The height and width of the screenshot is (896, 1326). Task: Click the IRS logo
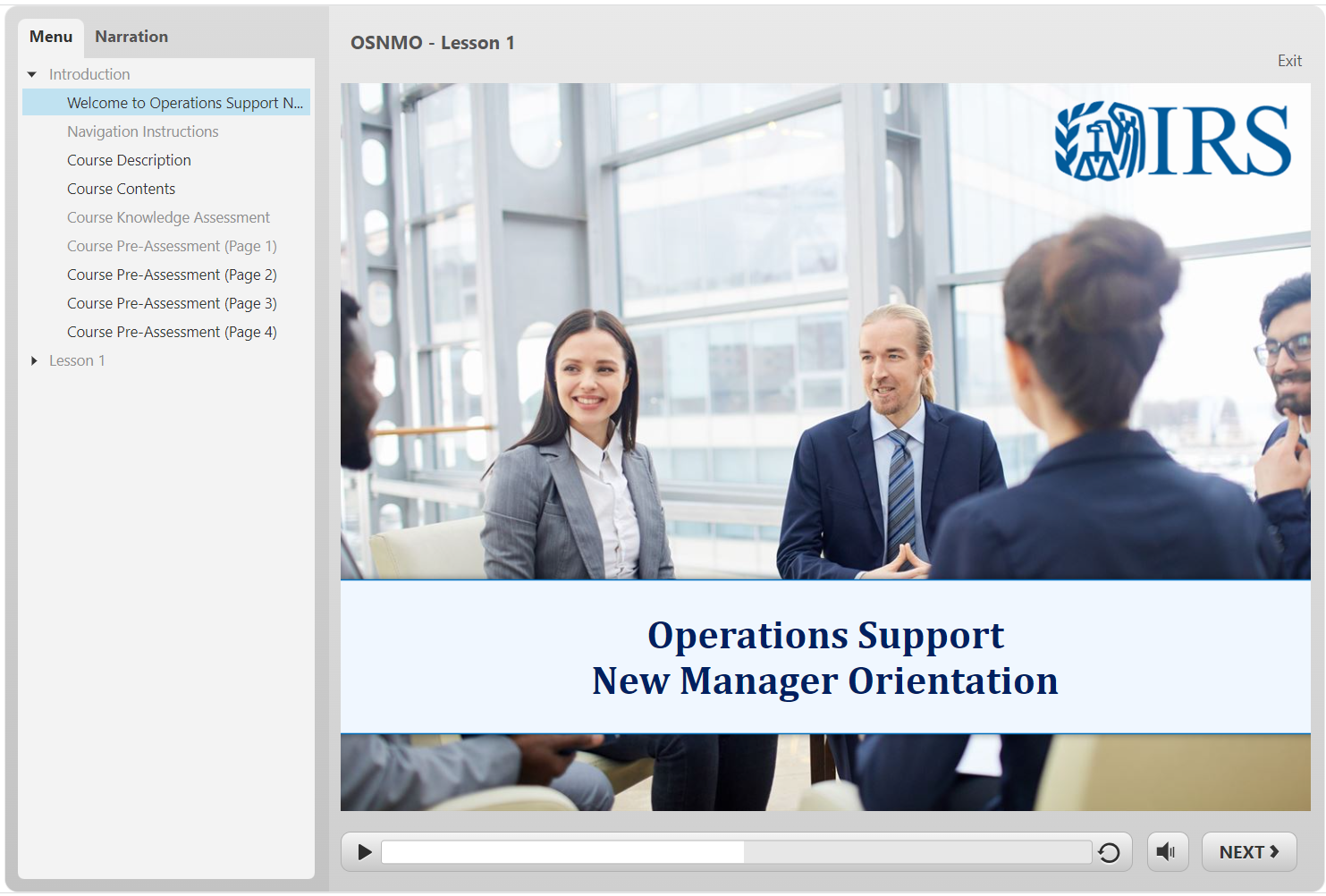tap(1172, 140)
